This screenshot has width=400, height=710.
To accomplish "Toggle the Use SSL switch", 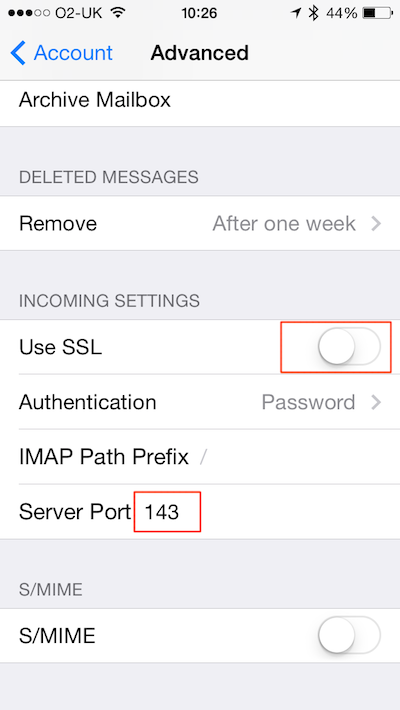I will (x=349, y=347).
